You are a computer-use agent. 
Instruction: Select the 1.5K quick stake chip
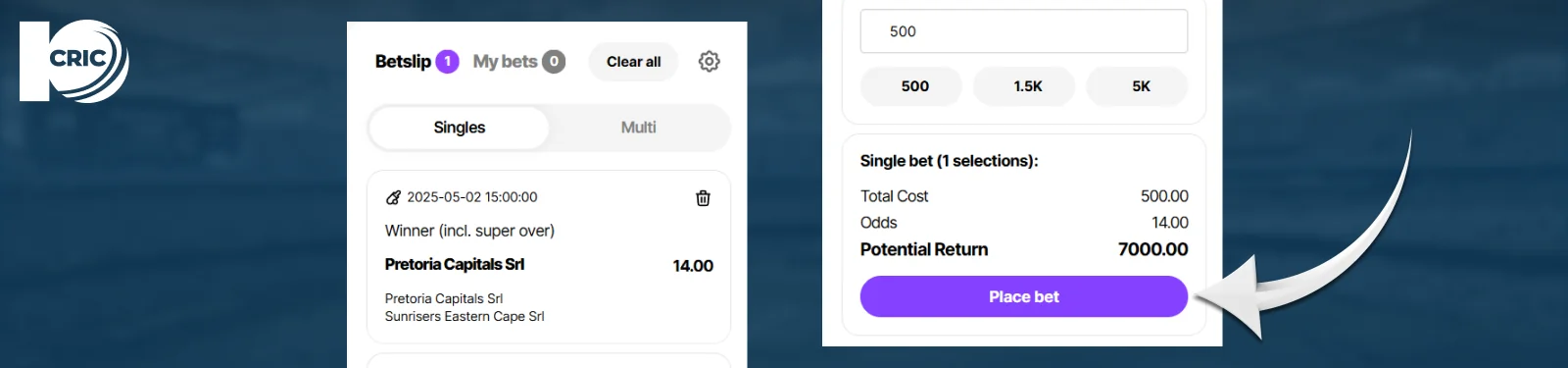pos(1028,86)
